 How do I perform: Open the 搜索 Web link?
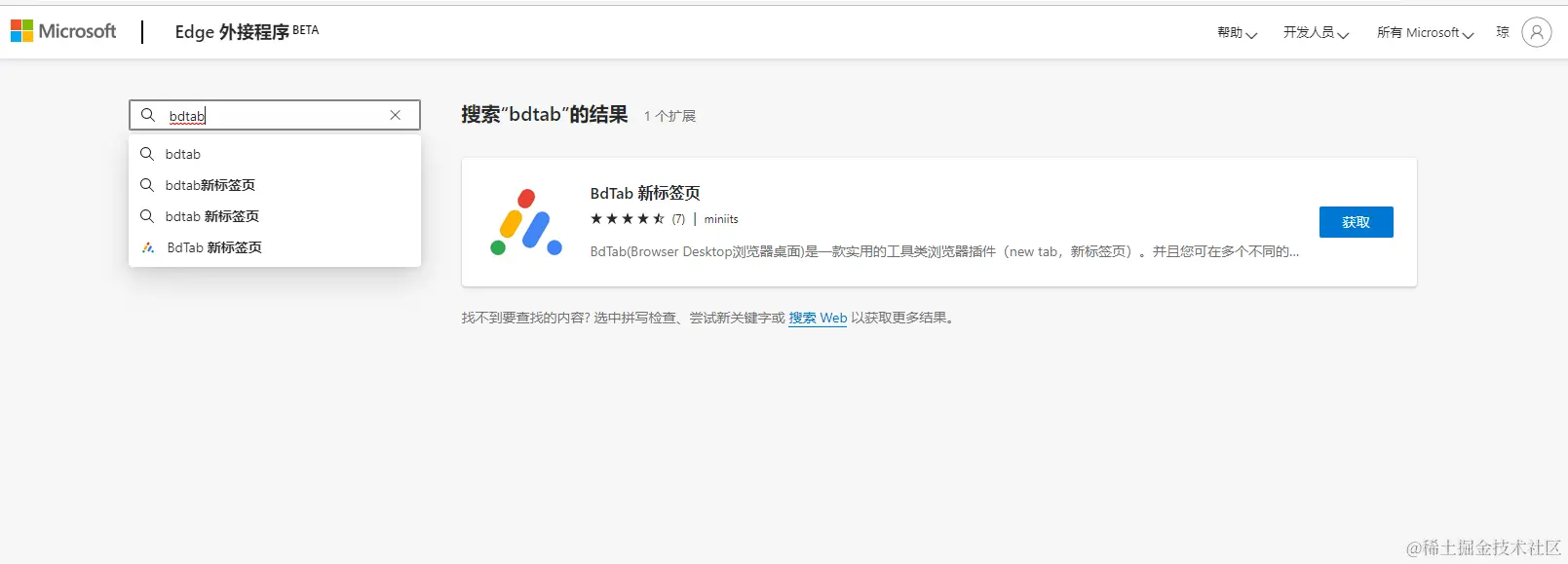coord(818,318)
